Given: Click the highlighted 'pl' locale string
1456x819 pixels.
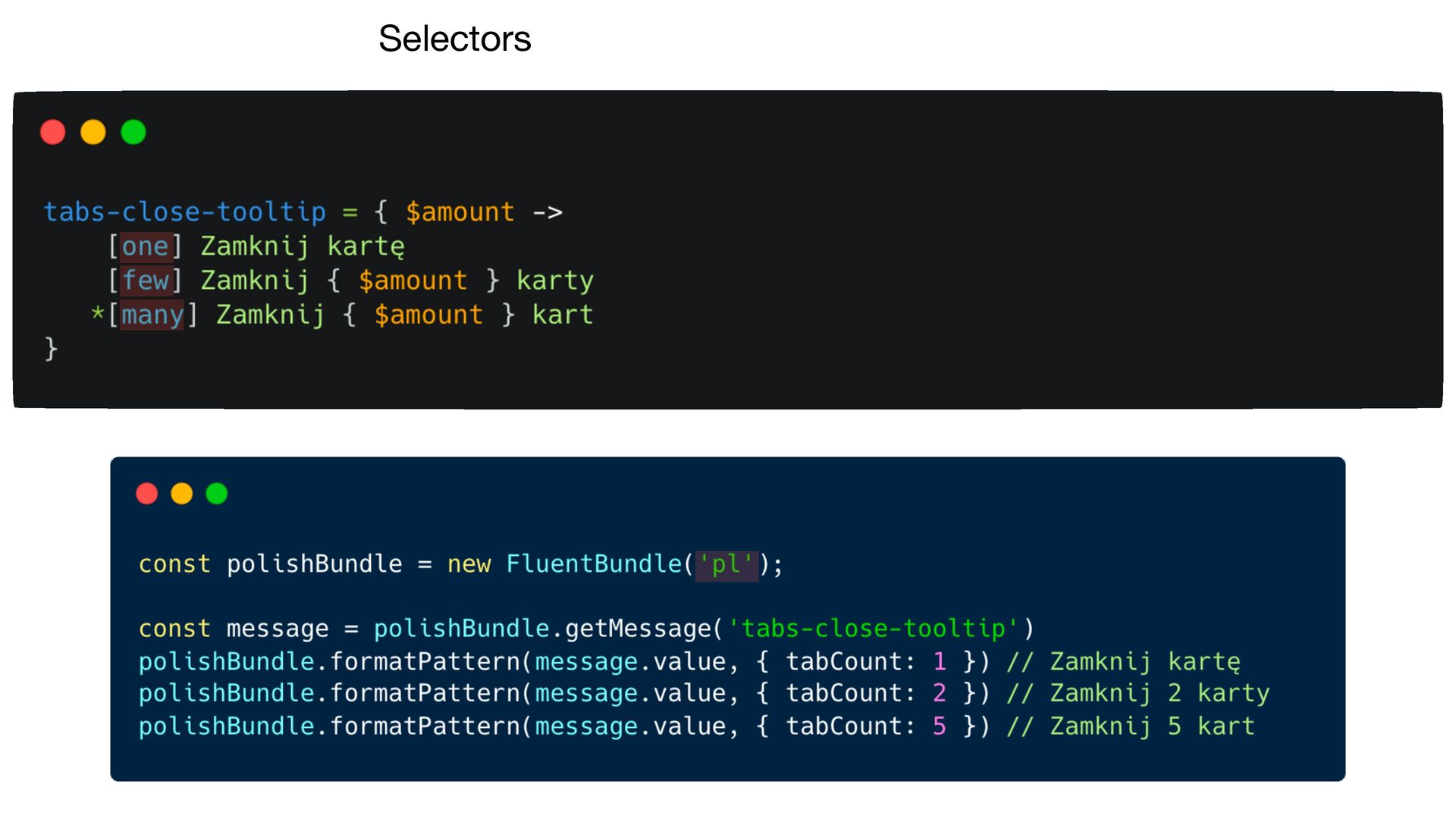Looking at the screenshot, I should pyautogui.click(x=726, y=564).
